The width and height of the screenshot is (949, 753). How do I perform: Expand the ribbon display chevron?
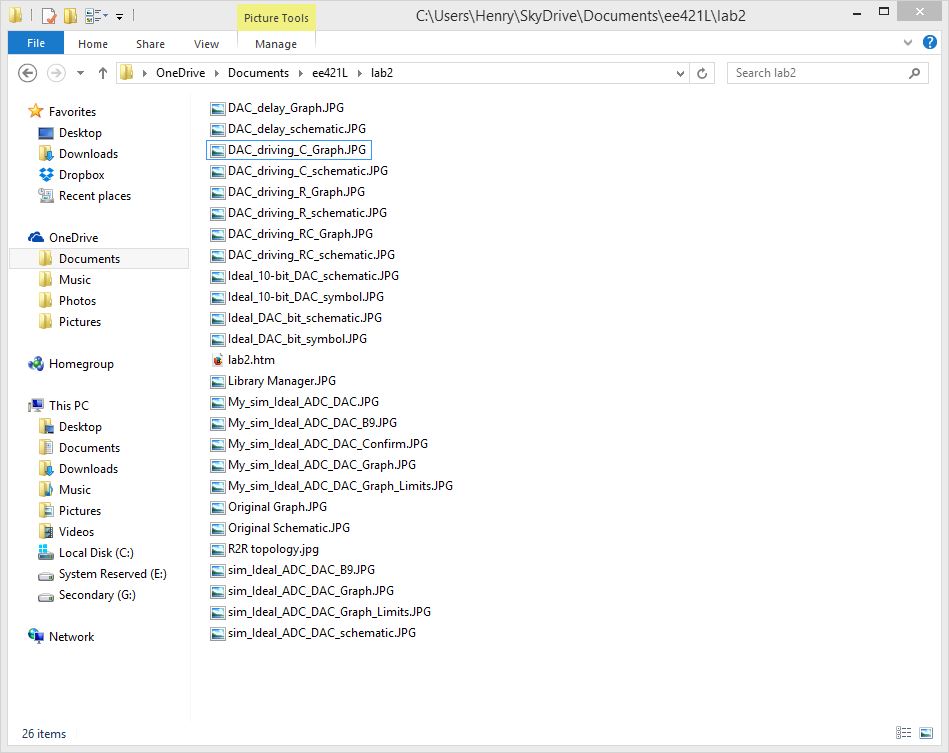(910, 43)
